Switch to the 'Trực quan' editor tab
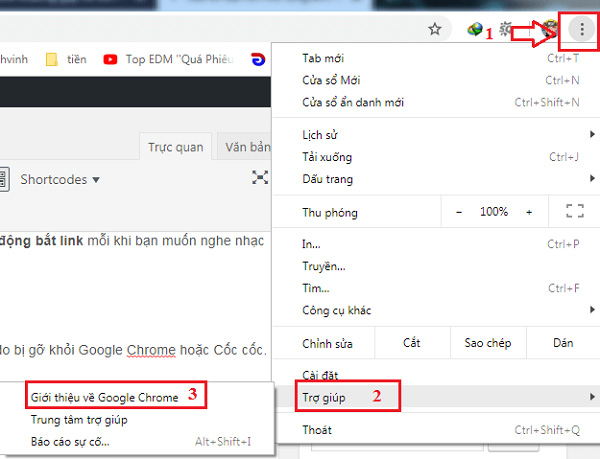The image size is (600, 459). tap(176, 147)
